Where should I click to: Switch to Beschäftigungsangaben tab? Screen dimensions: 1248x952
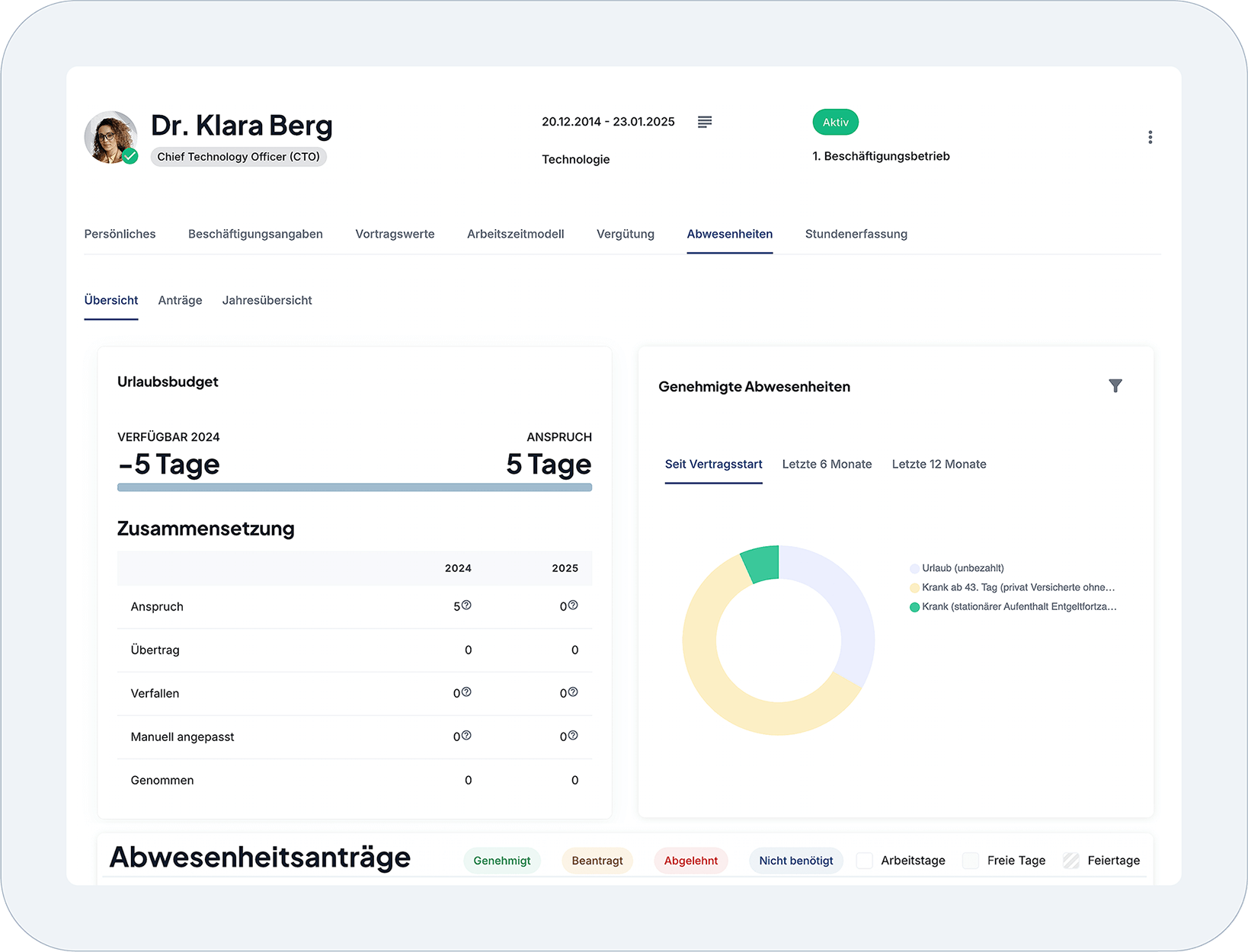255,234
